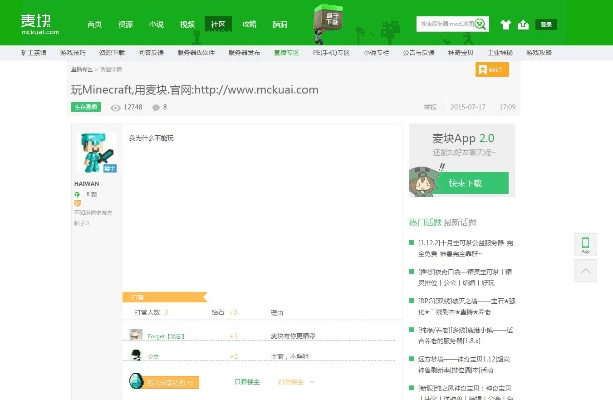Open the nav item right of 攻略

point(280,24)
